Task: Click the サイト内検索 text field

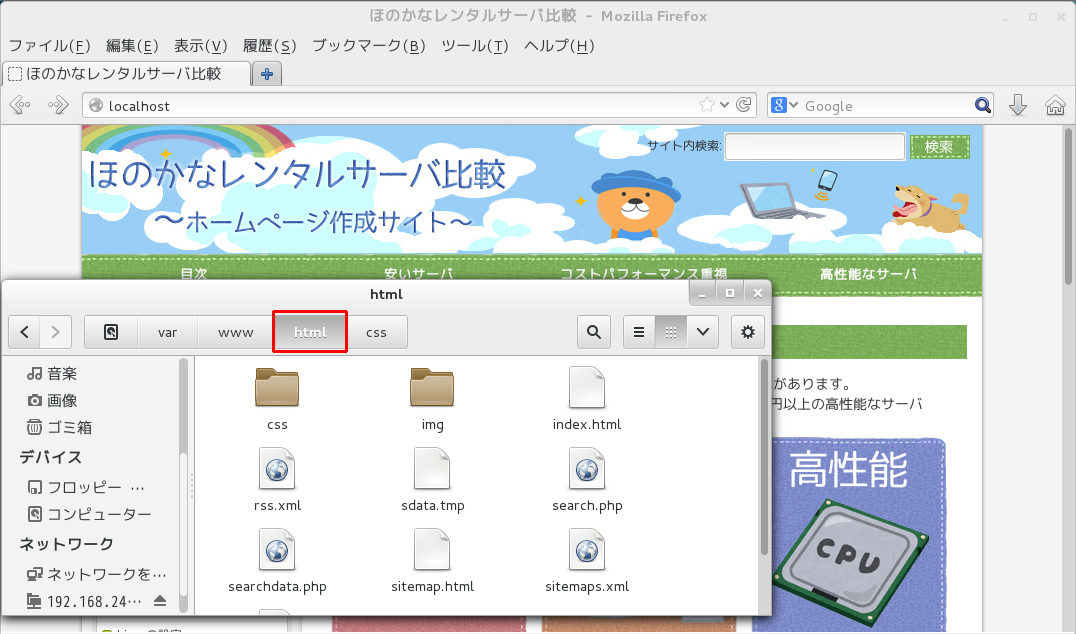Action: pos(814,147)
